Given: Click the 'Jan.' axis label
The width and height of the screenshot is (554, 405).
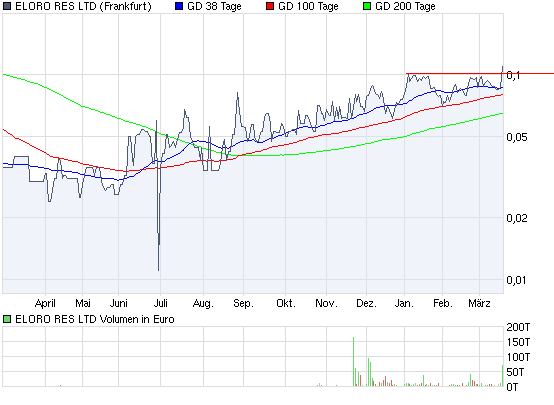Looking at the screenshot, I should point(404,303).
